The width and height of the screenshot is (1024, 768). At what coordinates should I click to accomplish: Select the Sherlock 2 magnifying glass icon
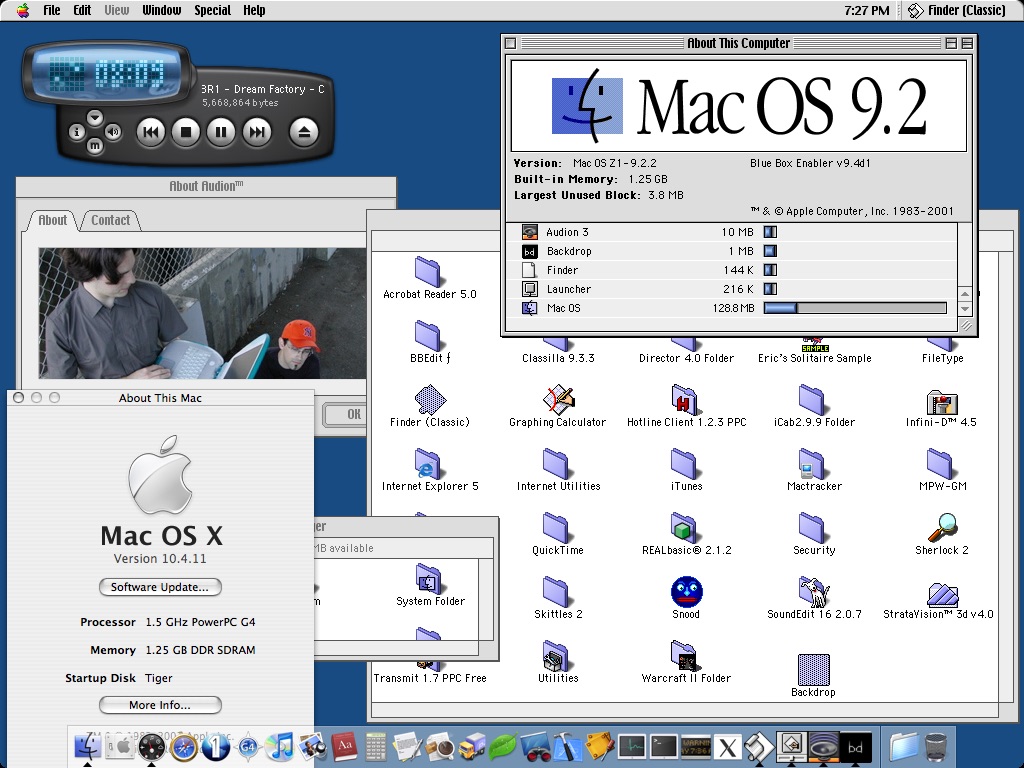coord(942,528)
